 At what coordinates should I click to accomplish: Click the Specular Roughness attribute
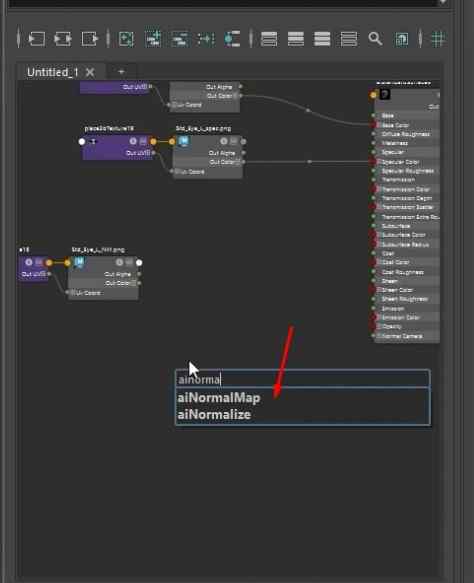(x=407, y=171)
